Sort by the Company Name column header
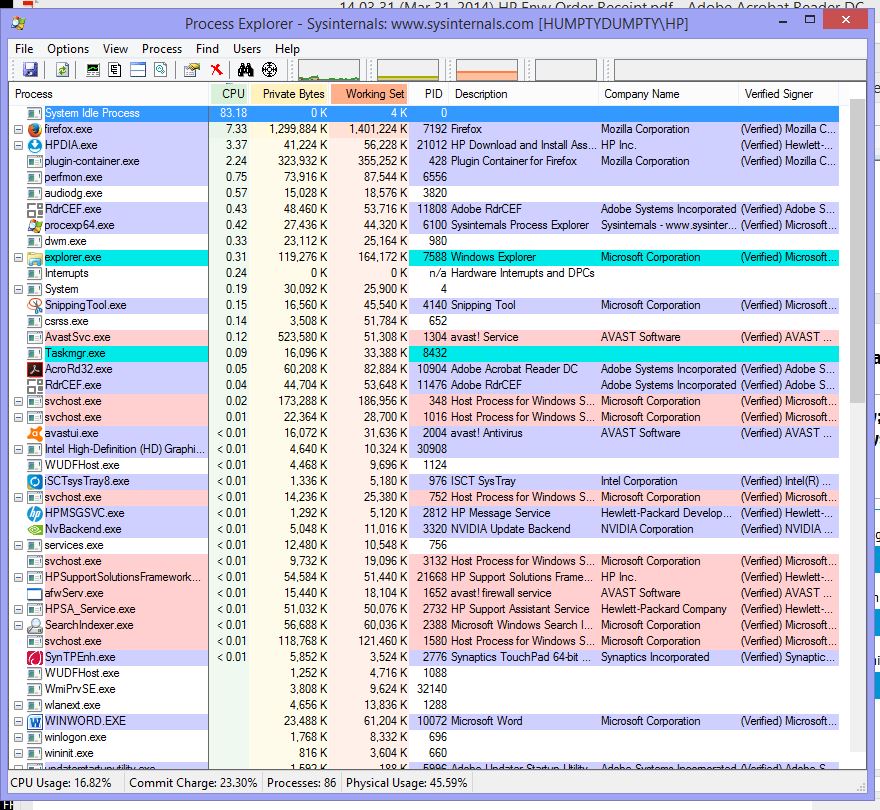Viewport: 880px width, 810px height. coord(668,94)
